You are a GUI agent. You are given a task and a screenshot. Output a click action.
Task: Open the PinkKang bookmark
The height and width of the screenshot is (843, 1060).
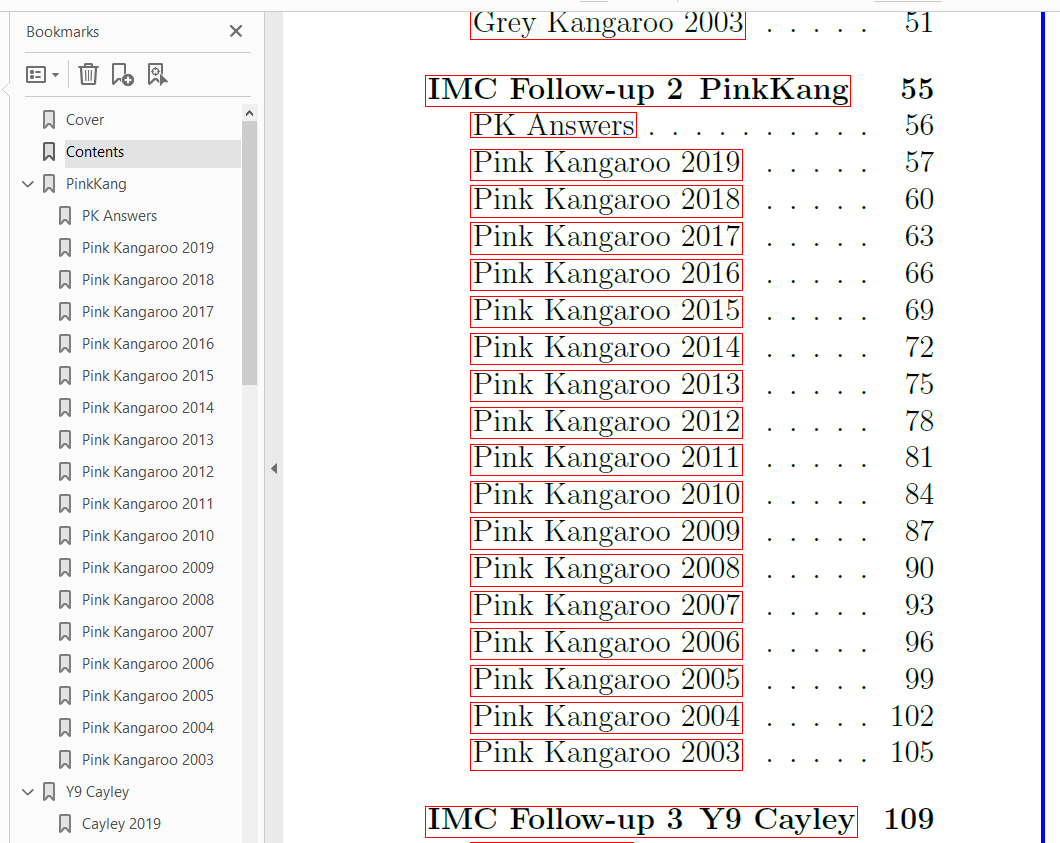tap(96, 184)
